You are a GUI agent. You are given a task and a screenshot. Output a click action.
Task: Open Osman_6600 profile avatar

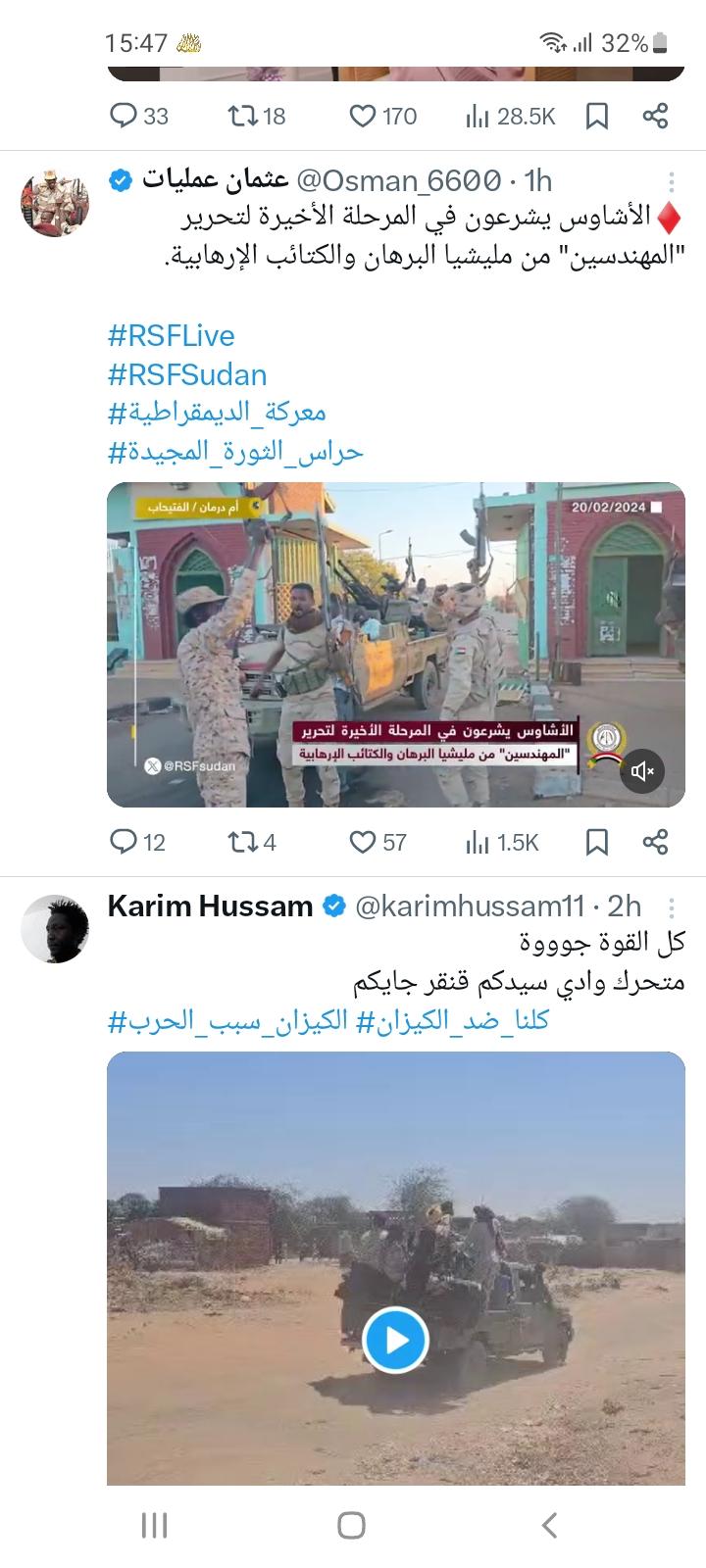pos(56,203)
